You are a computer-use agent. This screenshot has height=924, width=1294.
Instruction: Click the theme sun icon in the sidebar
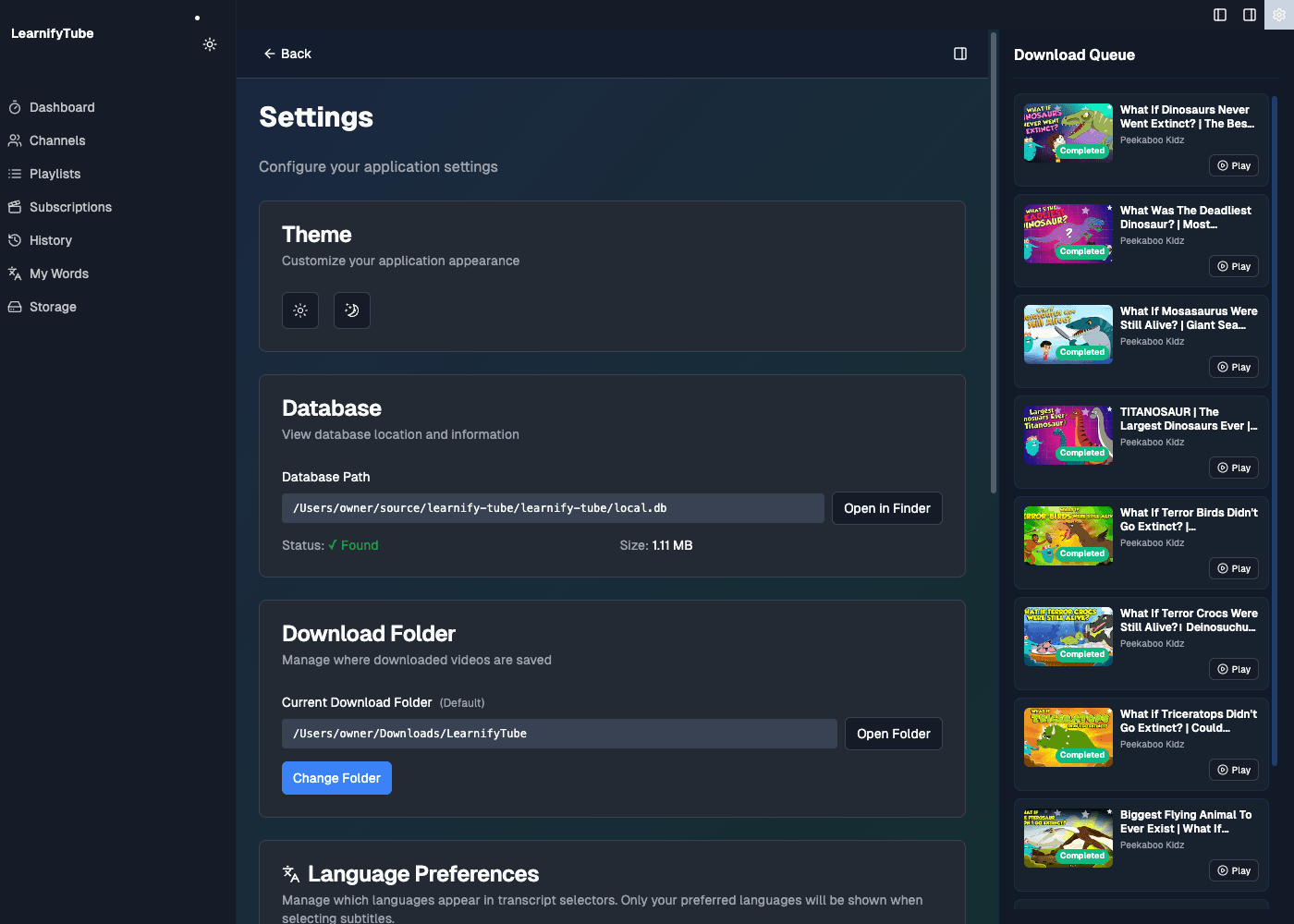pyautogui.click(x=210, y=44)
